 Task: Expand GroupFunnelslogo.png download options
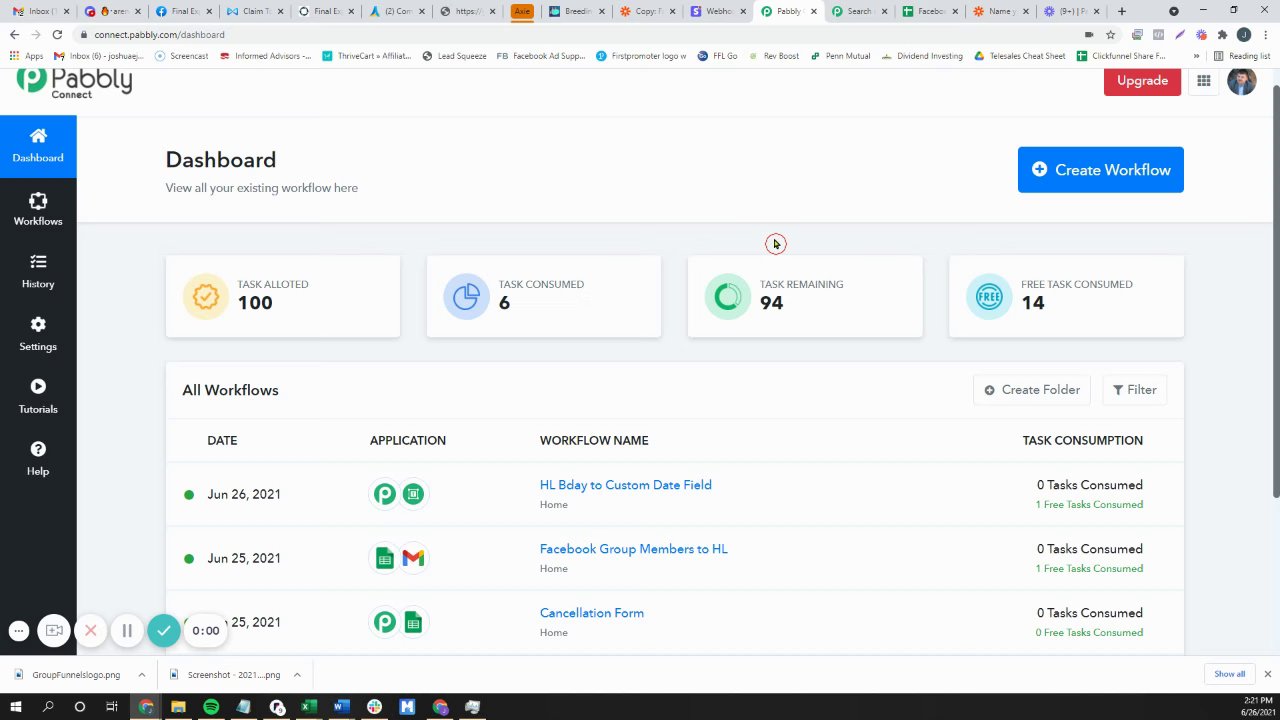coord(142,675)
